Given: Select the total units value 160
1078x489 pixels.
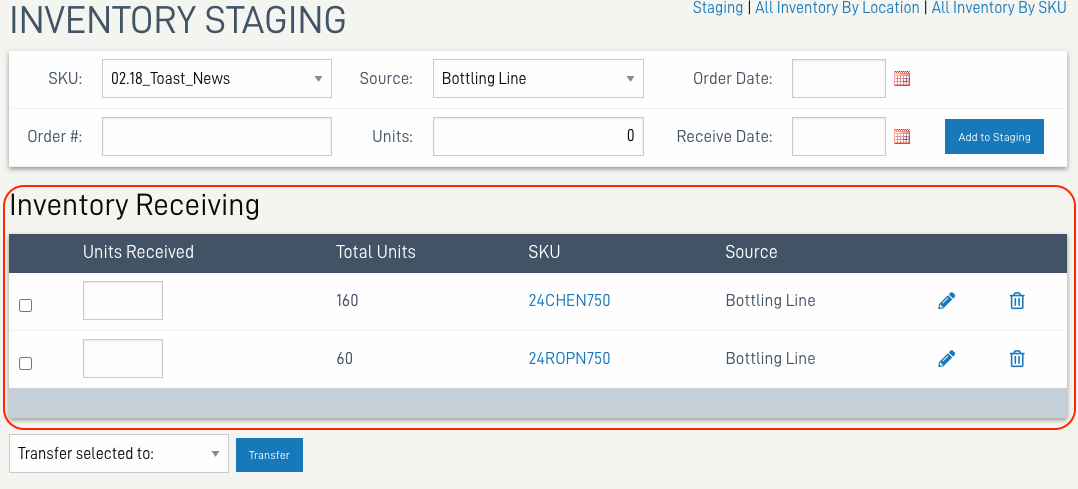Looking at the screenshot, I should coord(347,301).
